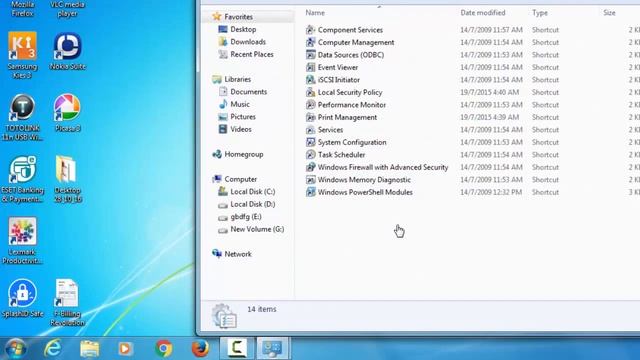
Task: Click the iSCSI Initiator icon
Action: coord(311,80)
